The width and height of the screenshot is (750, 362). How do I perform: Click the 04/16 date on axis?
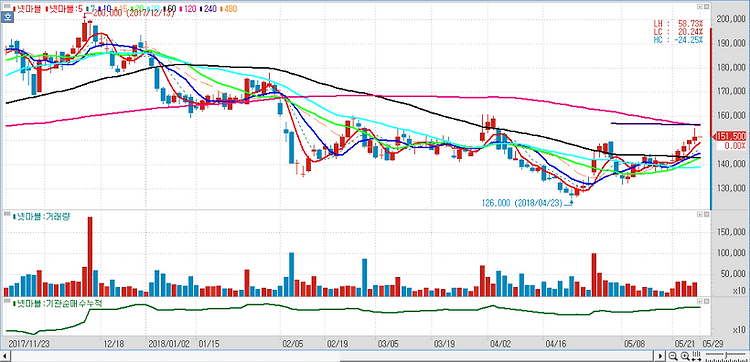coord(555,343)
